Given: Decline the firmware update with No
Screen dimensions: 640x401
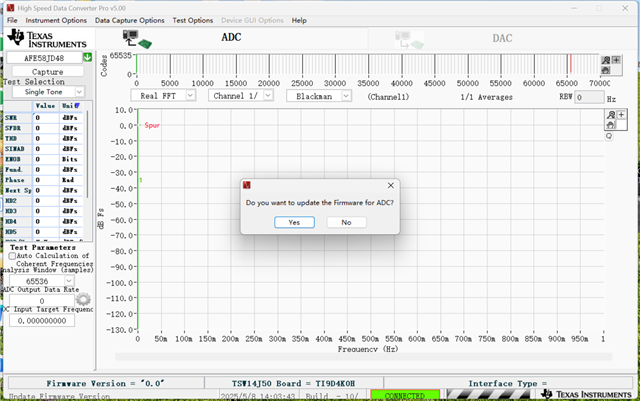Looking at the screenshot, I should [x=346, y=222].
